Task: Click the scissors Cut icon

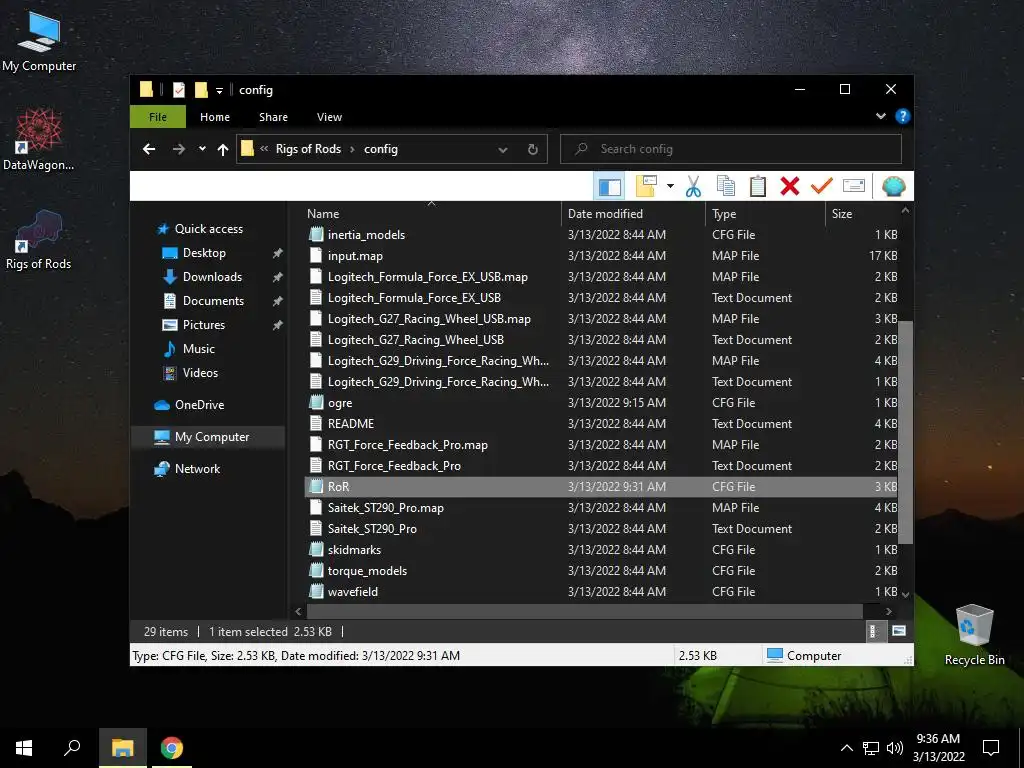Action: coord(693,187)
